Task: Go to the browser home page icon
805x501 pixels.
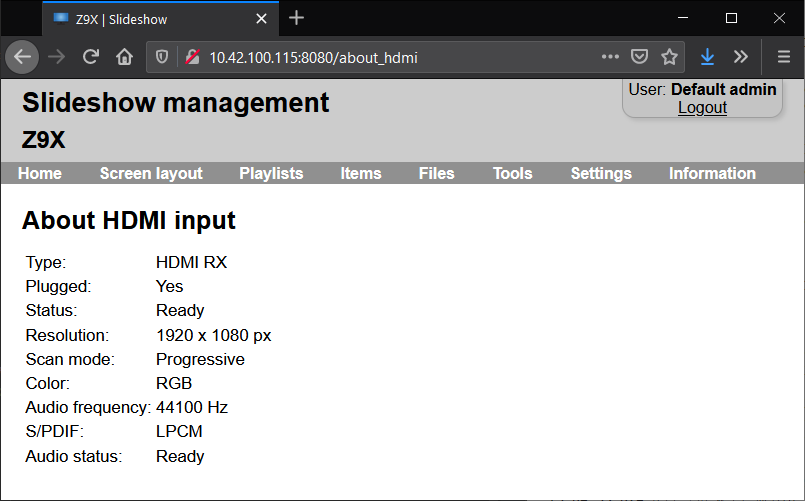Action: pos(124,56)
